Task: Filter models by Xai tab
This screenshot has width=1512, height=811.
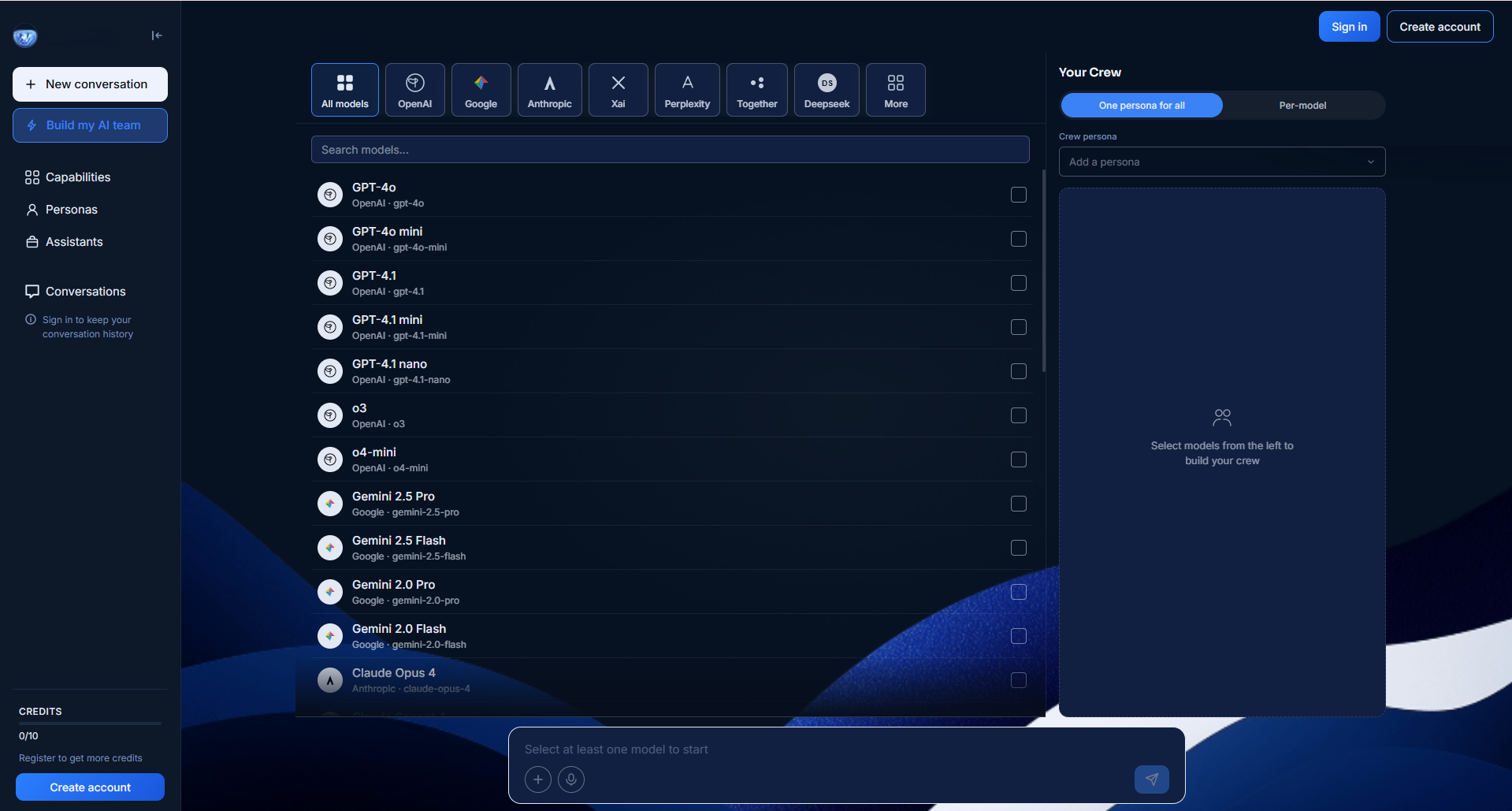Action: click(x=619, y=90)
